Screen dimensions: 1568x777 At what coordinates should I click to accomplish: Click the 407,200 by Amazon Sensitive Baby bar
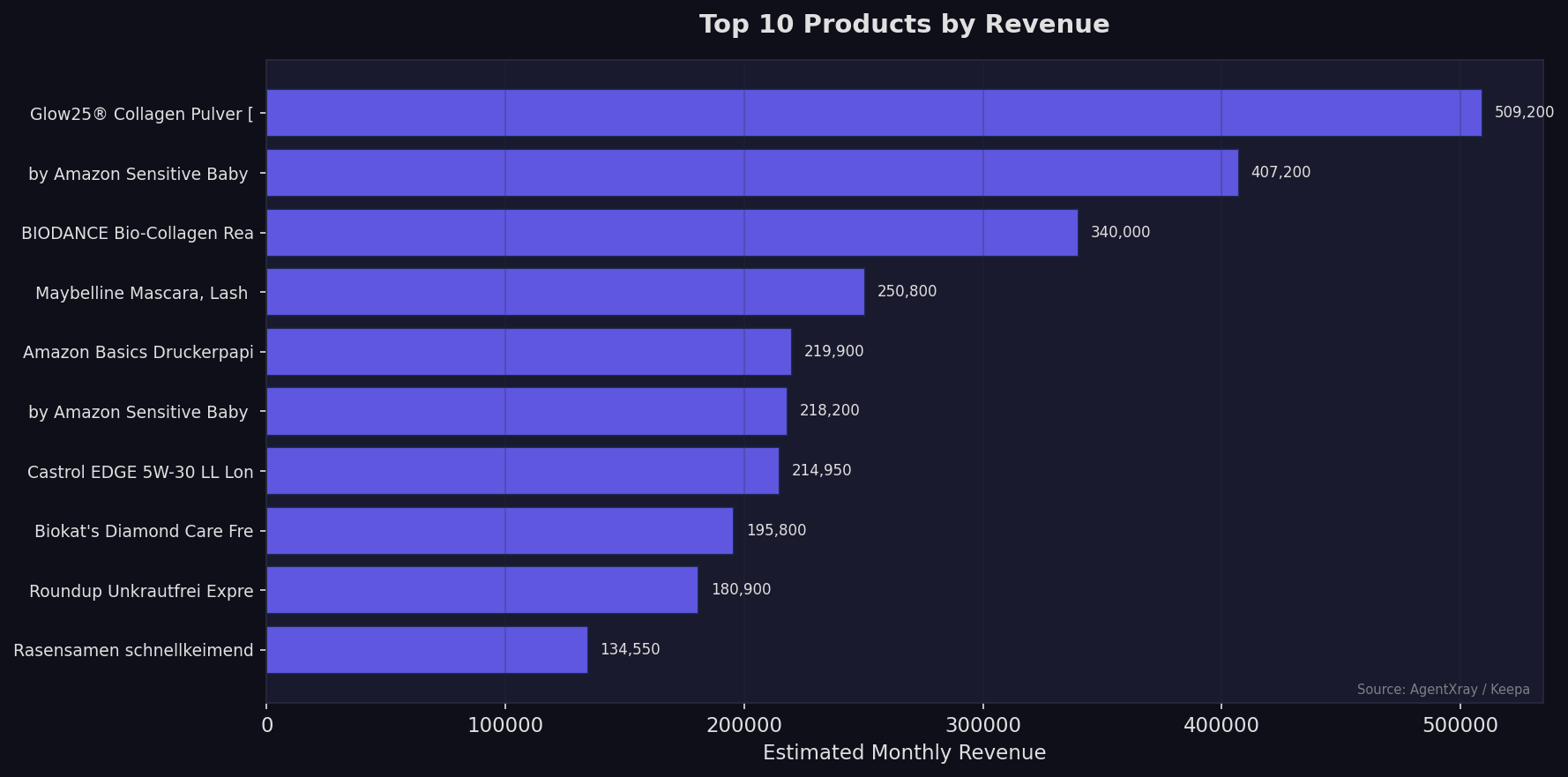coord(752,173)
